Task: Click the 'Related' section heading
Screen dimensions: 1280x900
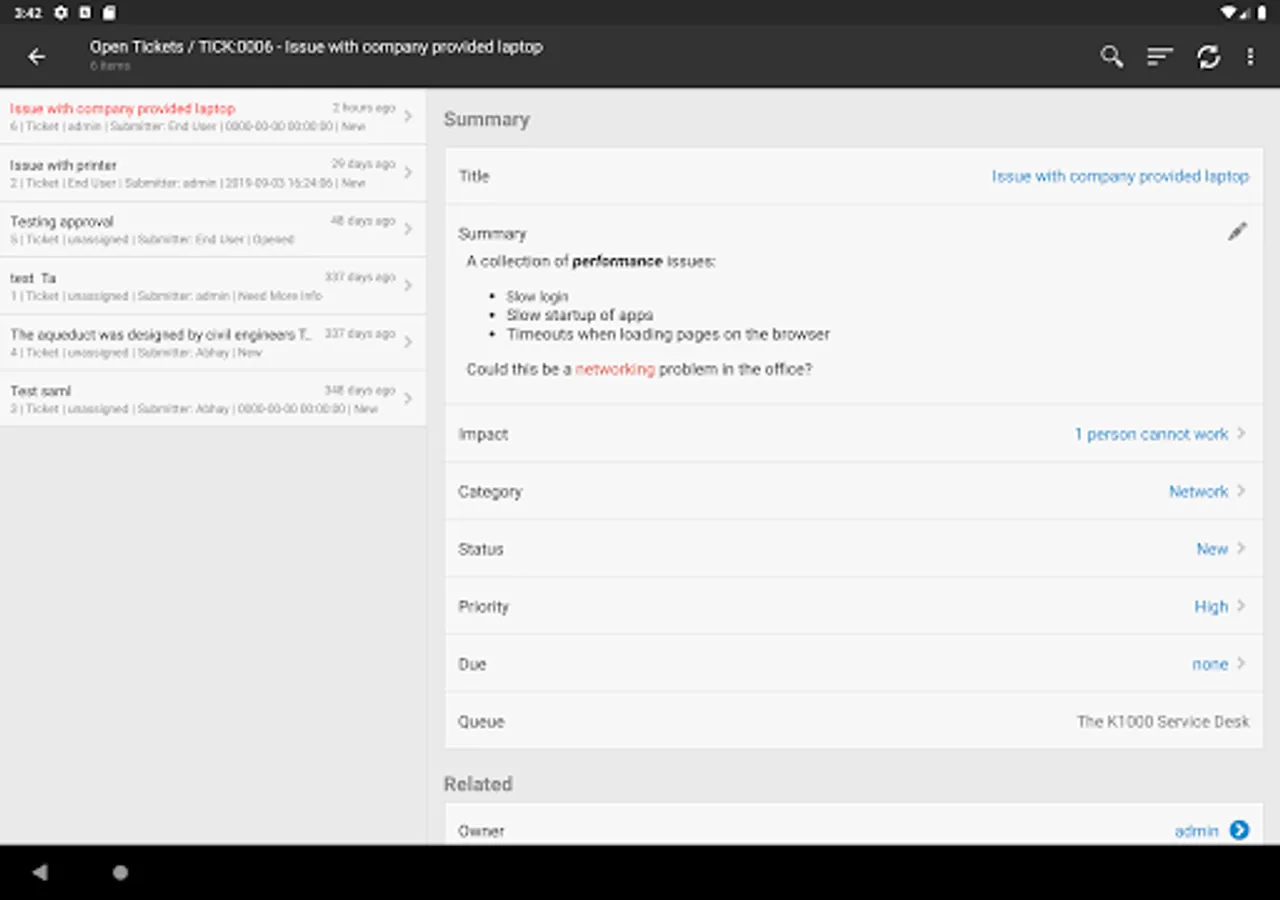Action: tap(478, 784)
